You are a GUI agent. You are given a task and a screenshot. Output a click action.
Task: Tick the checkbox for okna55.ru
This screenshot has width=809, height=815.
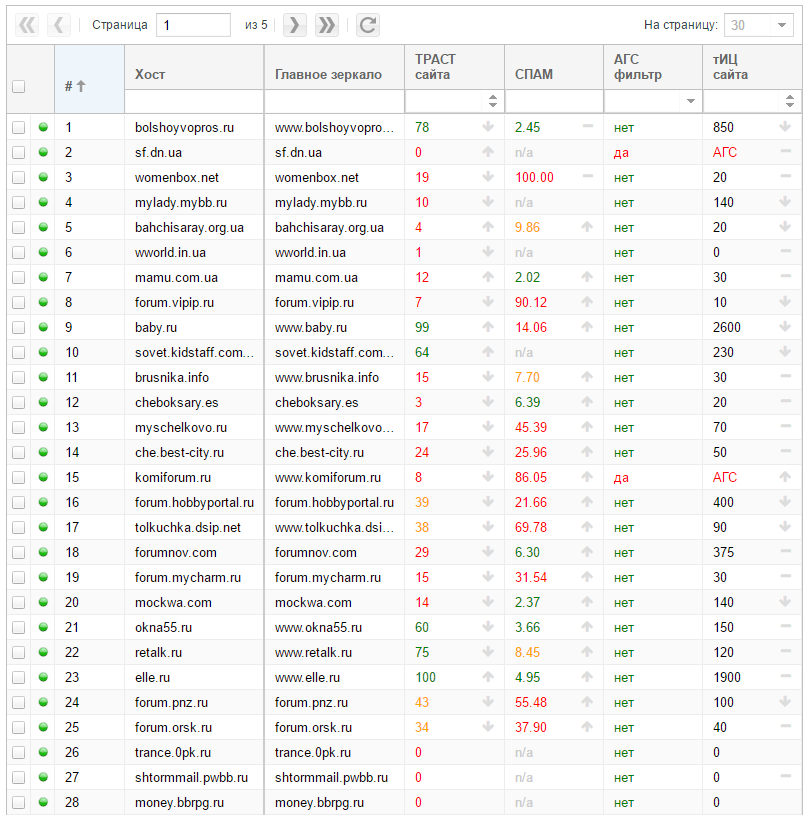[19, 627]
